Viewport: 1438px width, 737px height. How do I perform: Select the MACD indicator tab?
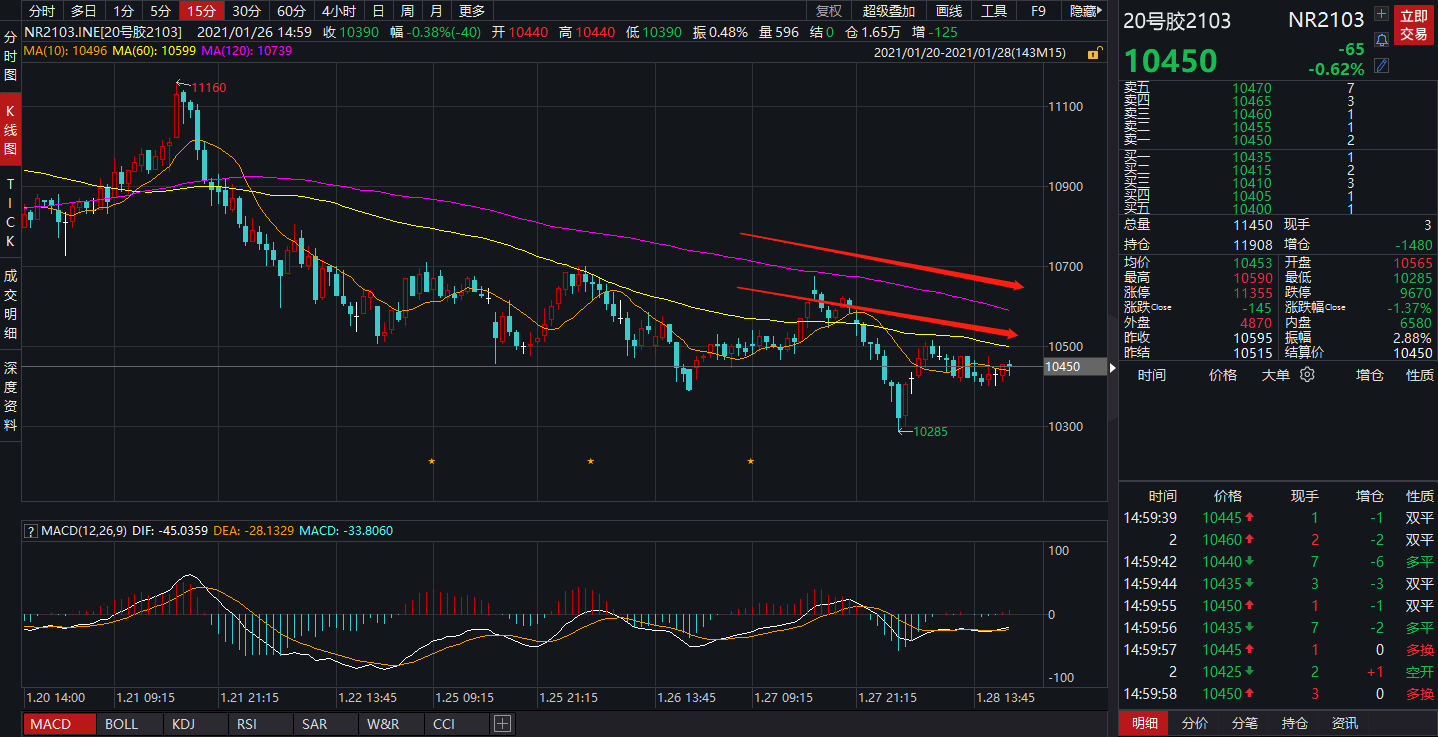click(59, 723)
